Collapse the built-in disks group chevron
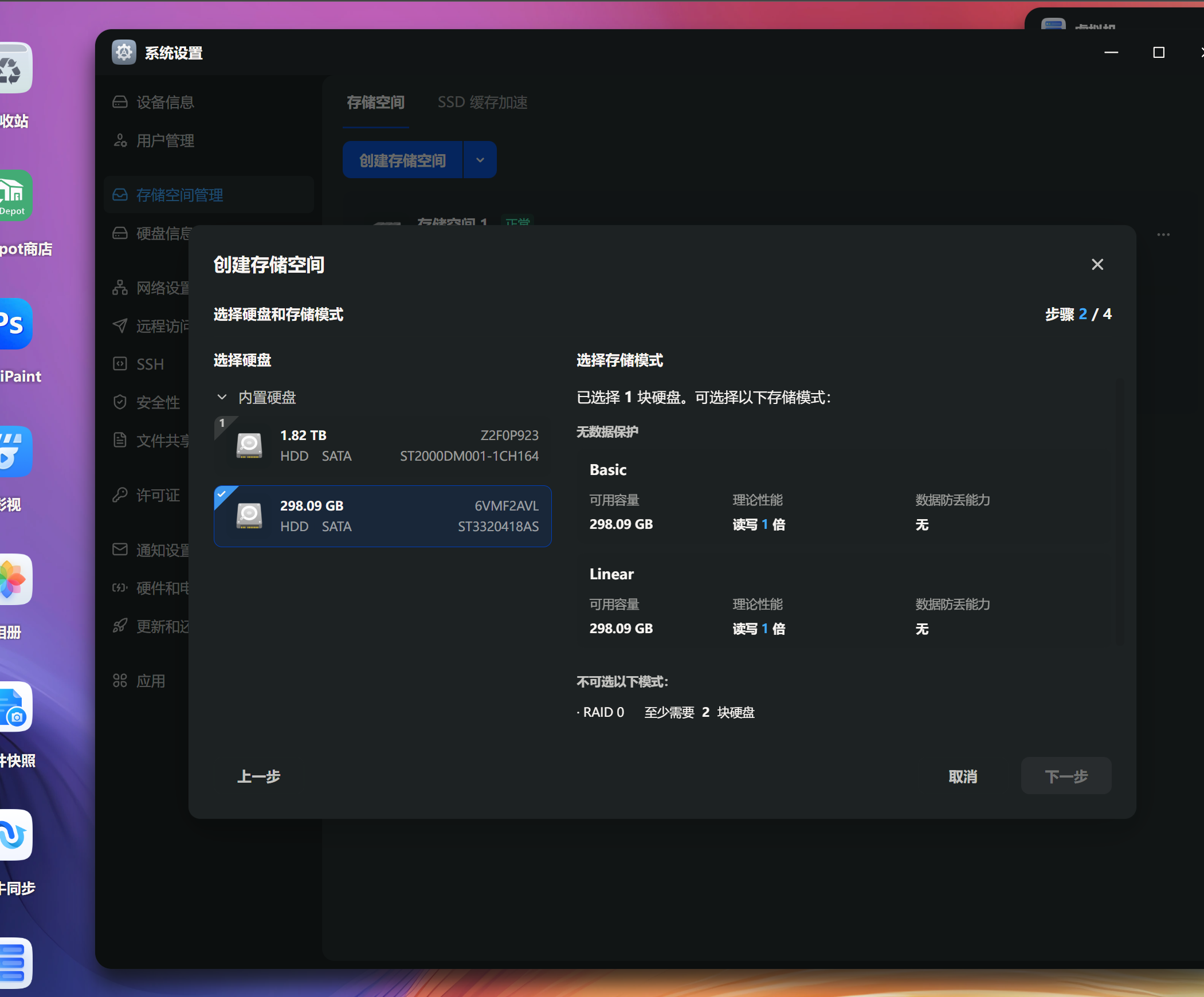 coord(222,397)
